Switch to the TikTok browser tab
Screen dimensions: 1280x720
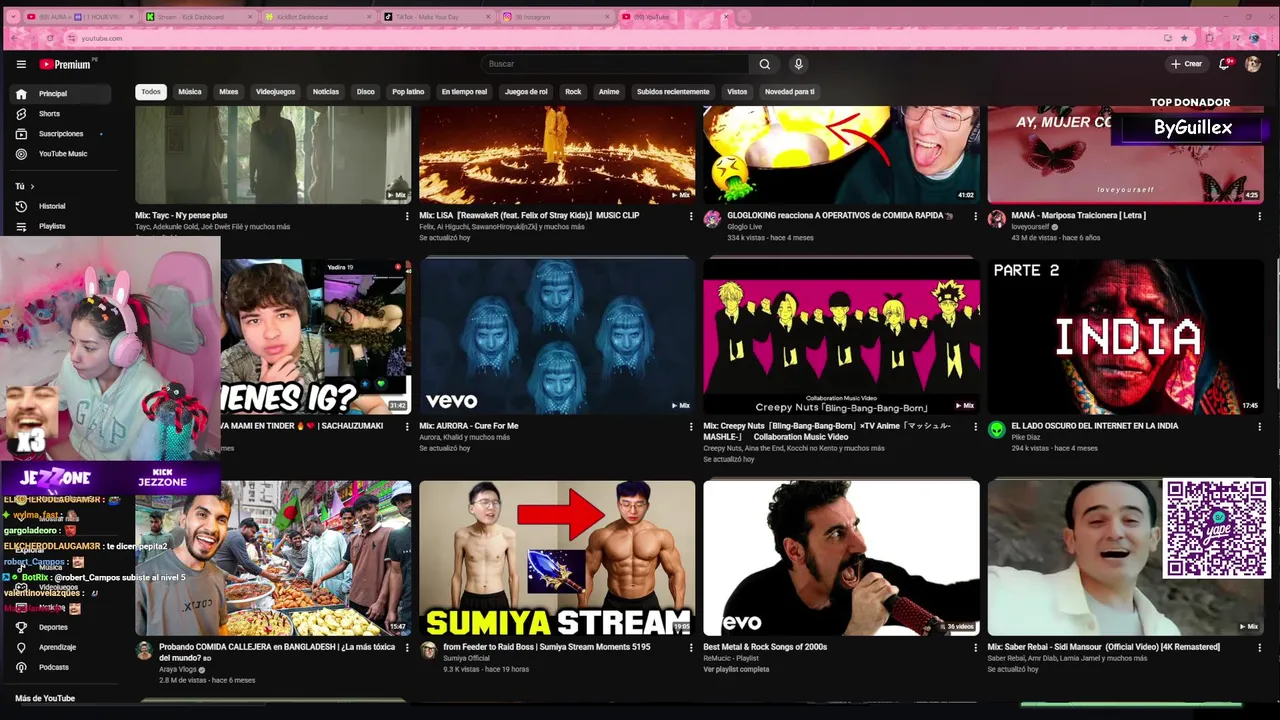coord(438,17)
